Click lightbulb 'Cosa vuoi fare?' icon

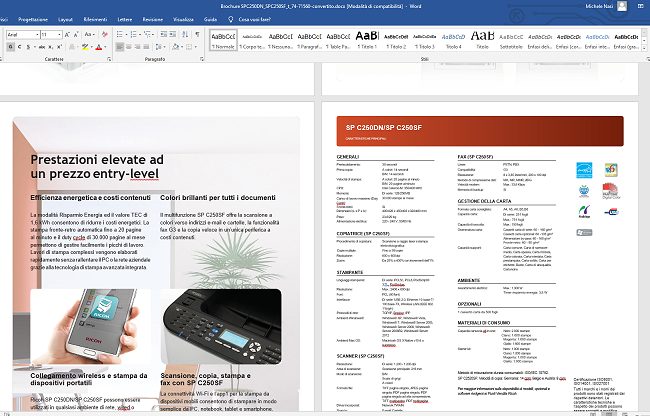pos(231,19)
